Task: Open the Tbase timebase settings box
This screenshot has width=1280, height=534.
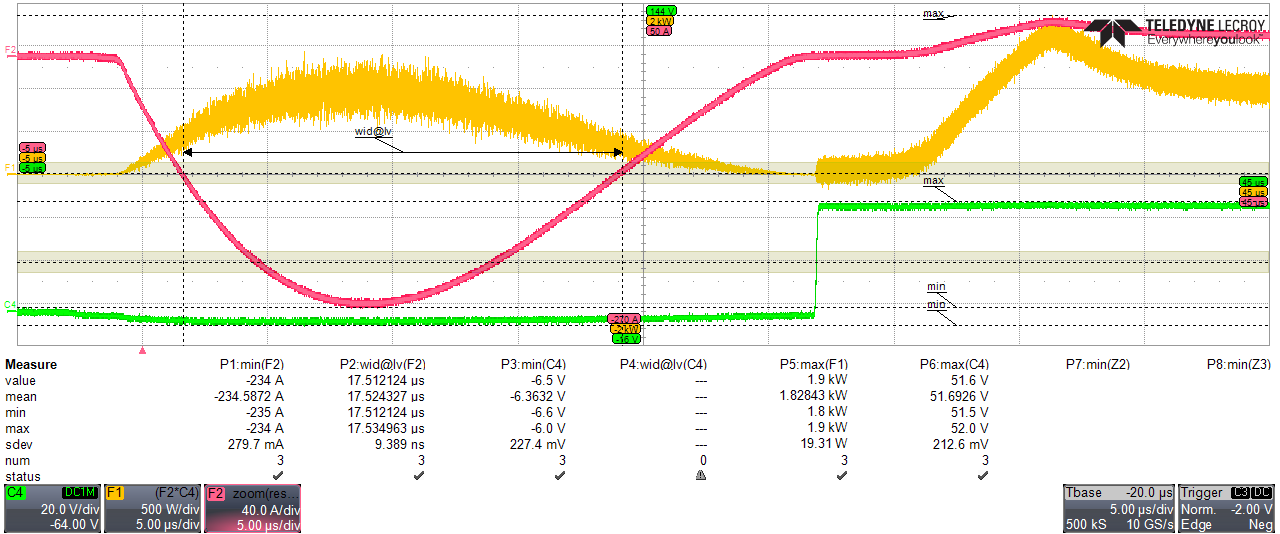Action: pos(1117,509)
